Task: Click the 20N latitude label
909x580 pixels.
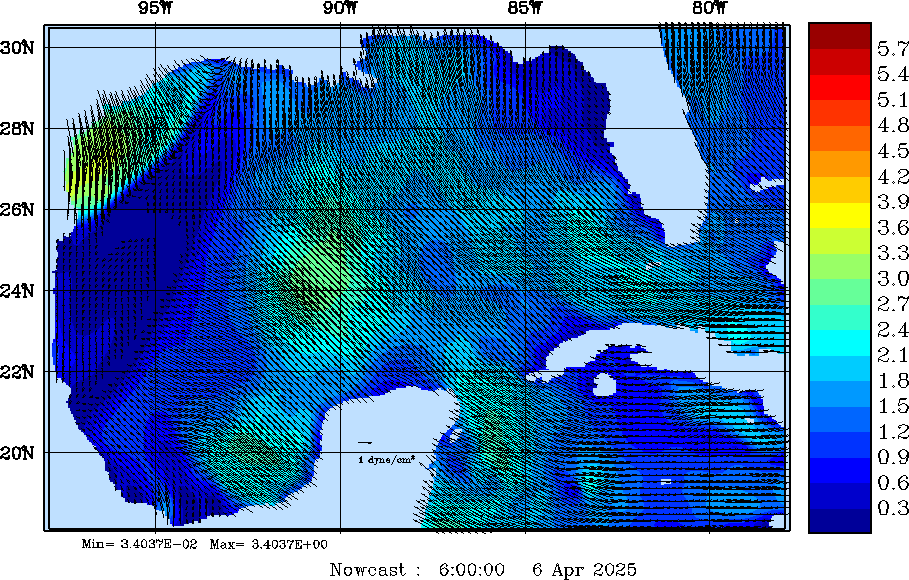Action: pos(17,452)
